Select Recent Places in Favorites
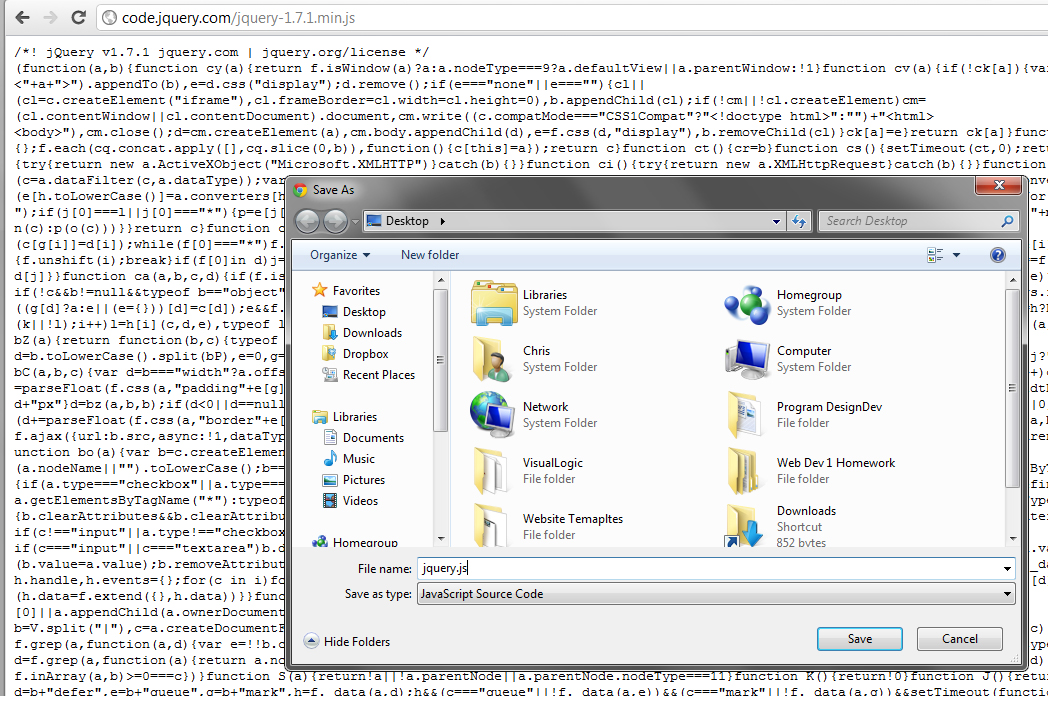The height and width of the screenshot is (703, 1053). (378, 375)
